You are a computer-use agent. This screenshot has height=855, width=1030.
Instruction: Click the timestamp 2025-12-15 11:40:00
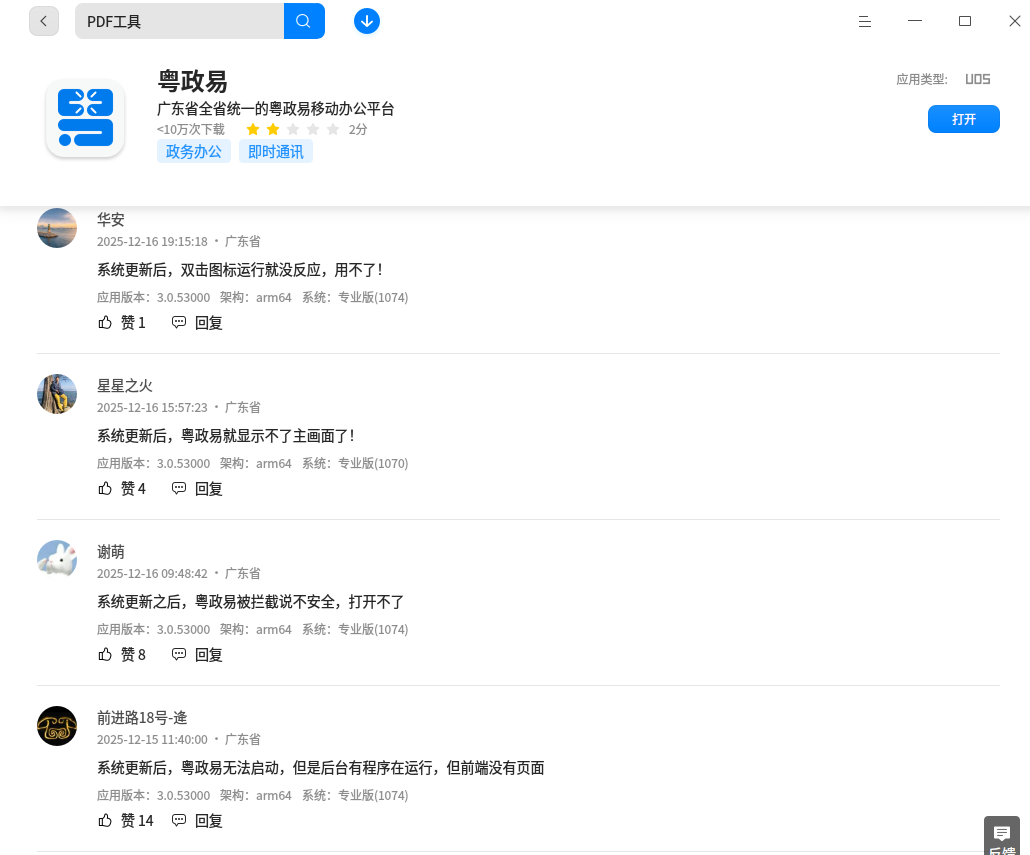coord(152,739)
